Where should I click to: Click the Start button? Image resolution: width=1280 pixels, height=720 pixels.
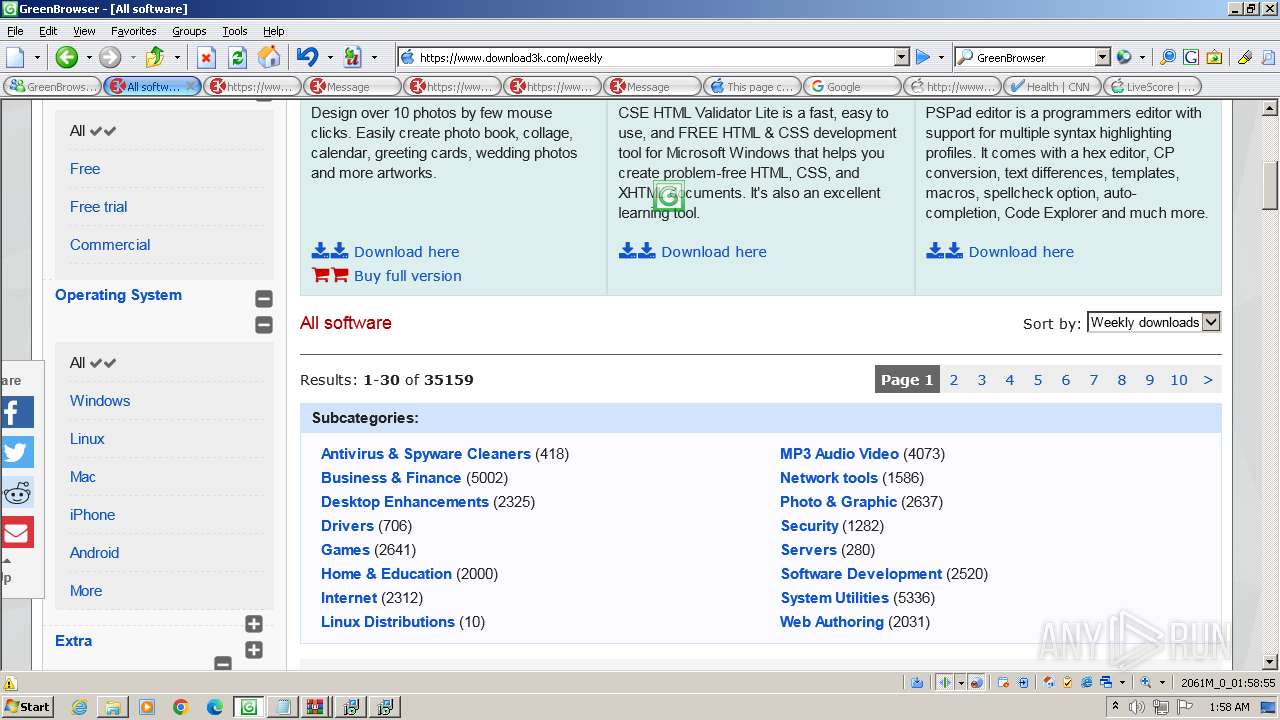[28, 707]
